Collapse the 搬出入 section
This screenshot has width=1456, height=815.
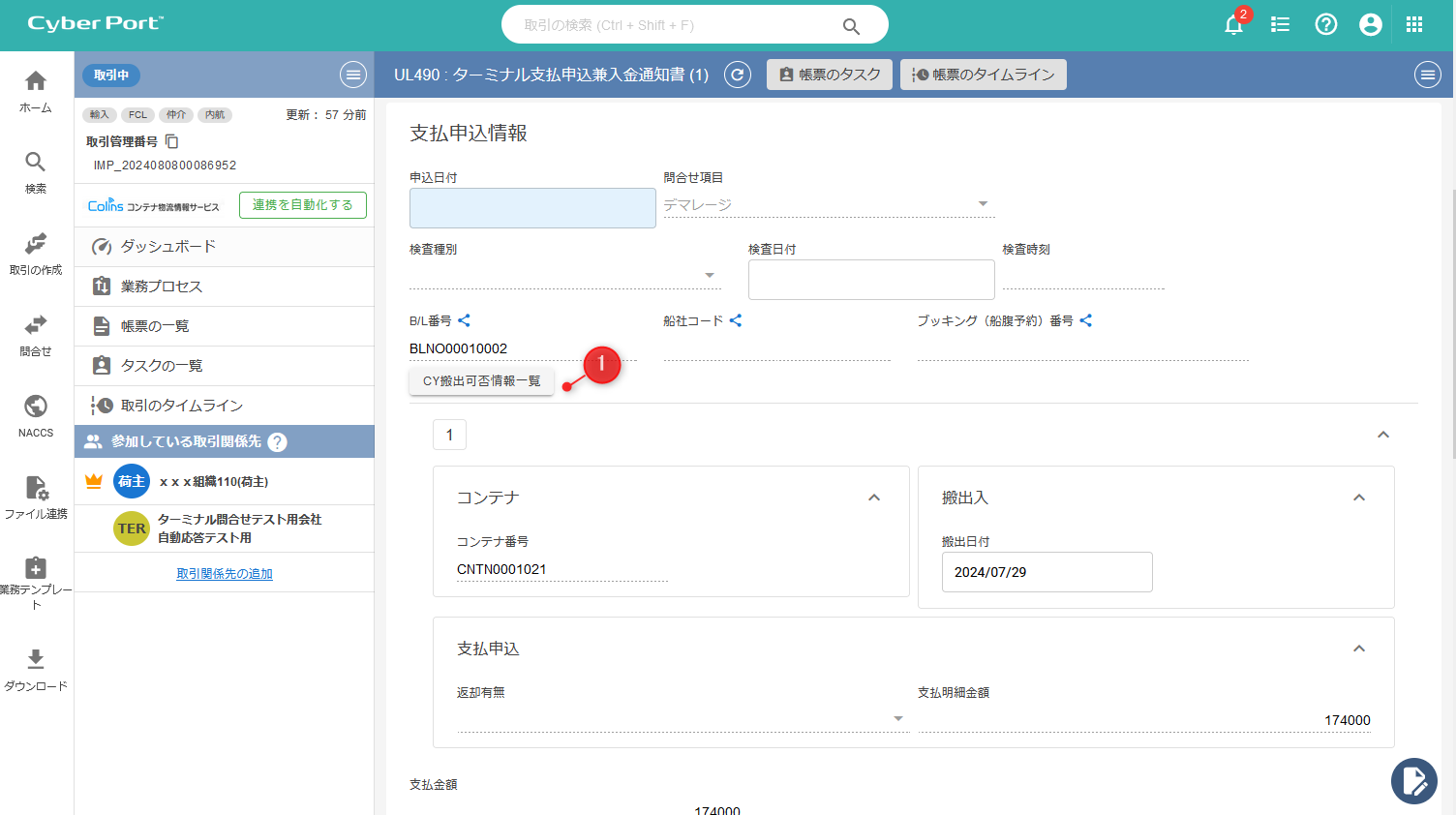click(x=1359, y=498)
